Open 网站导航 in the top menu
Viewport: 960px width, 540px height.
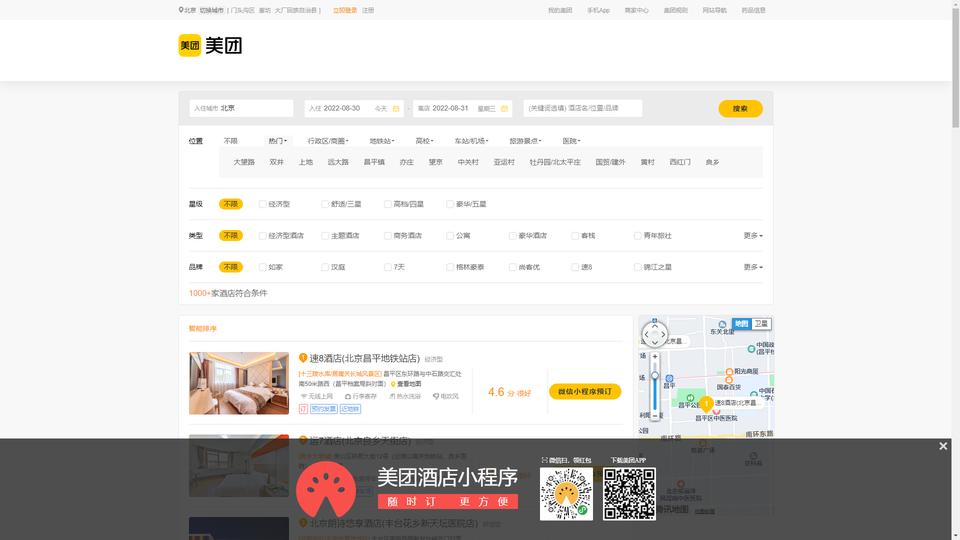click(714, 10)
